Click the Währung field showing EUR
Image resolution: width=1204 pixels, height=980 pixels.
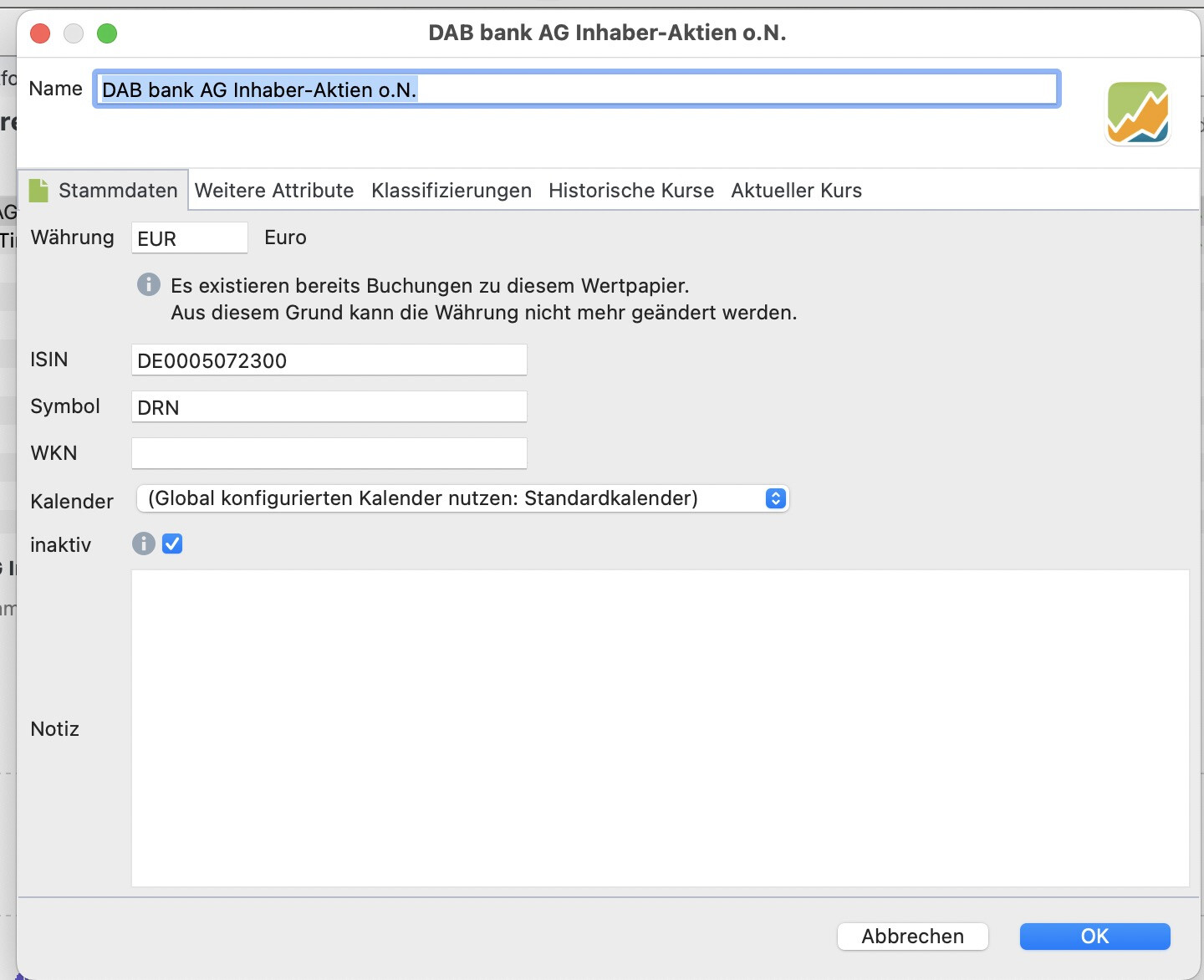point(190,238)
